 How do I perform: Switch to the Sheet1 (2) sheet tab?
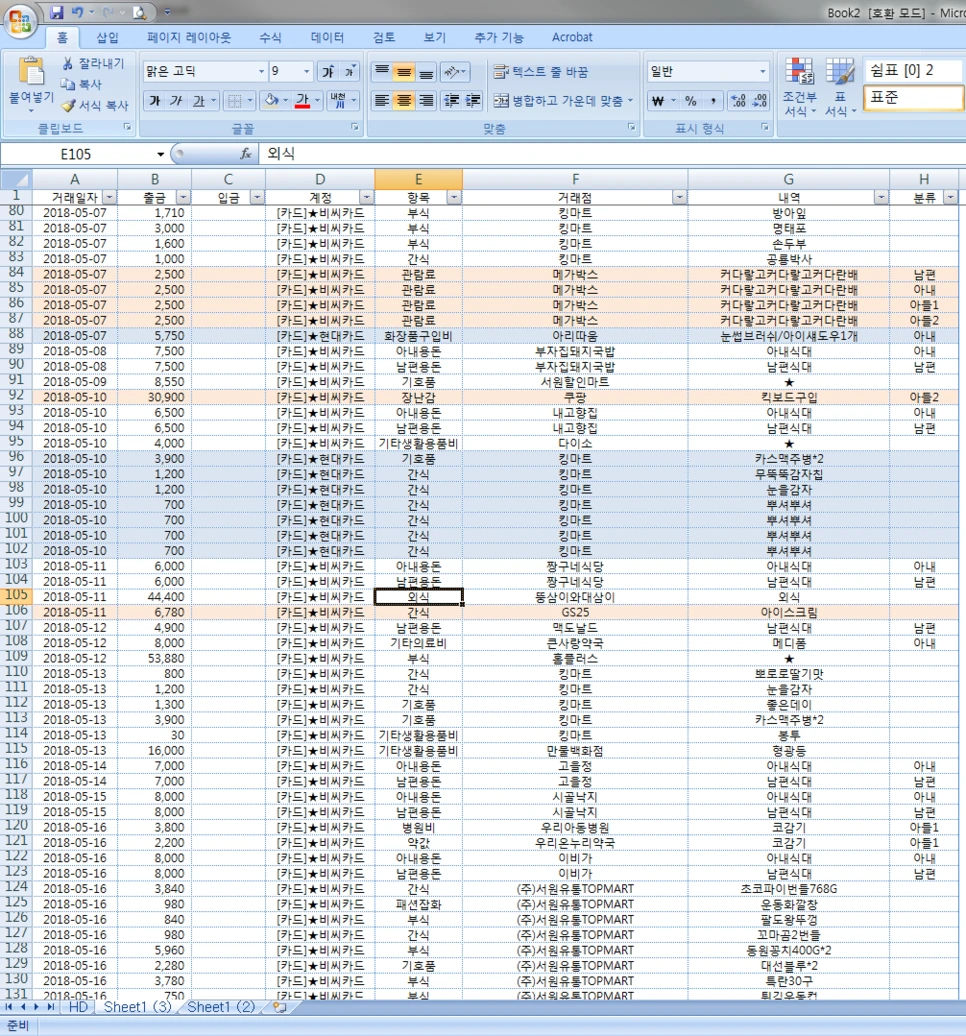(x=221, y=1007)
